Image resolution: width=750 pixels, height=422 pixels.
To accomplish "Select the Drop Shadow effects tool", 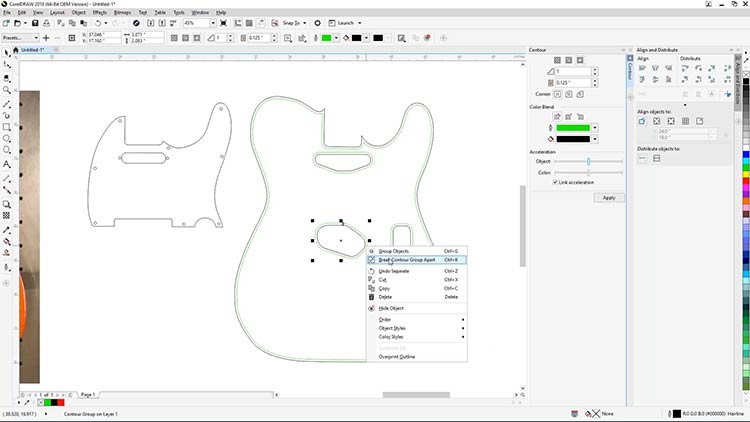I will 6,204.
